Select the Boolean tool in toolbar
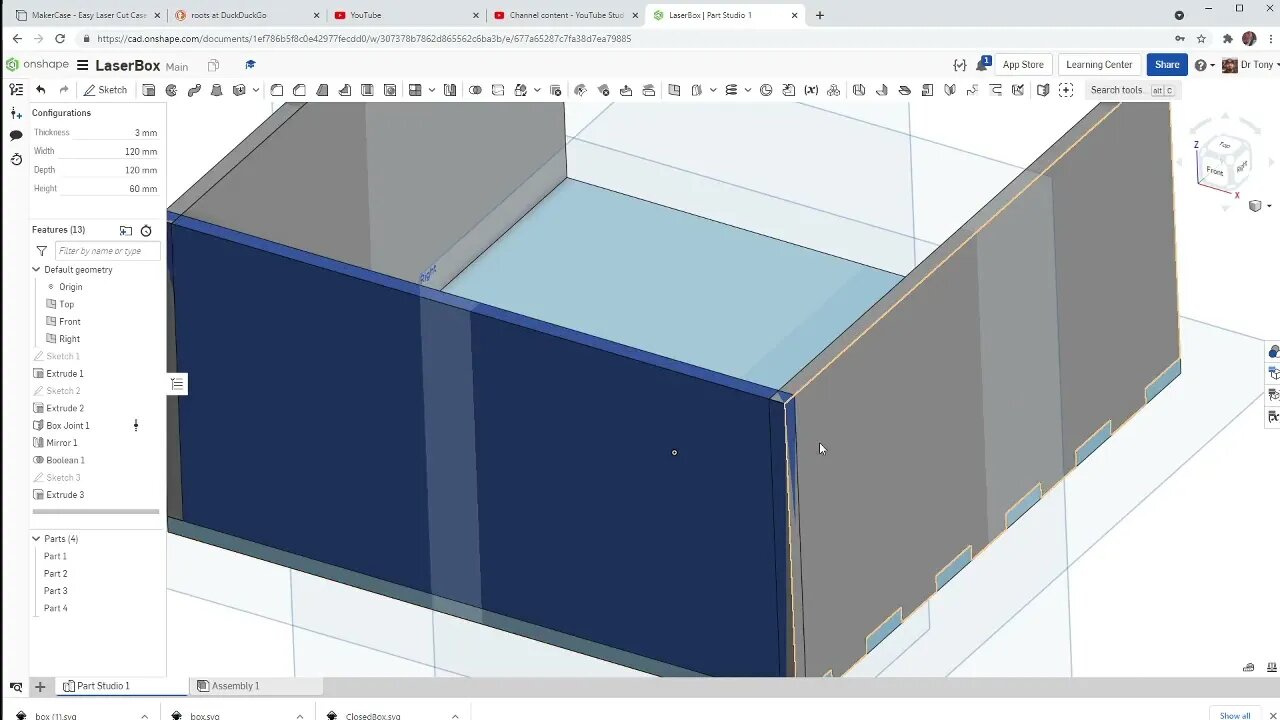The height and width of the screenshot is (720, 1280). point(475,90)
